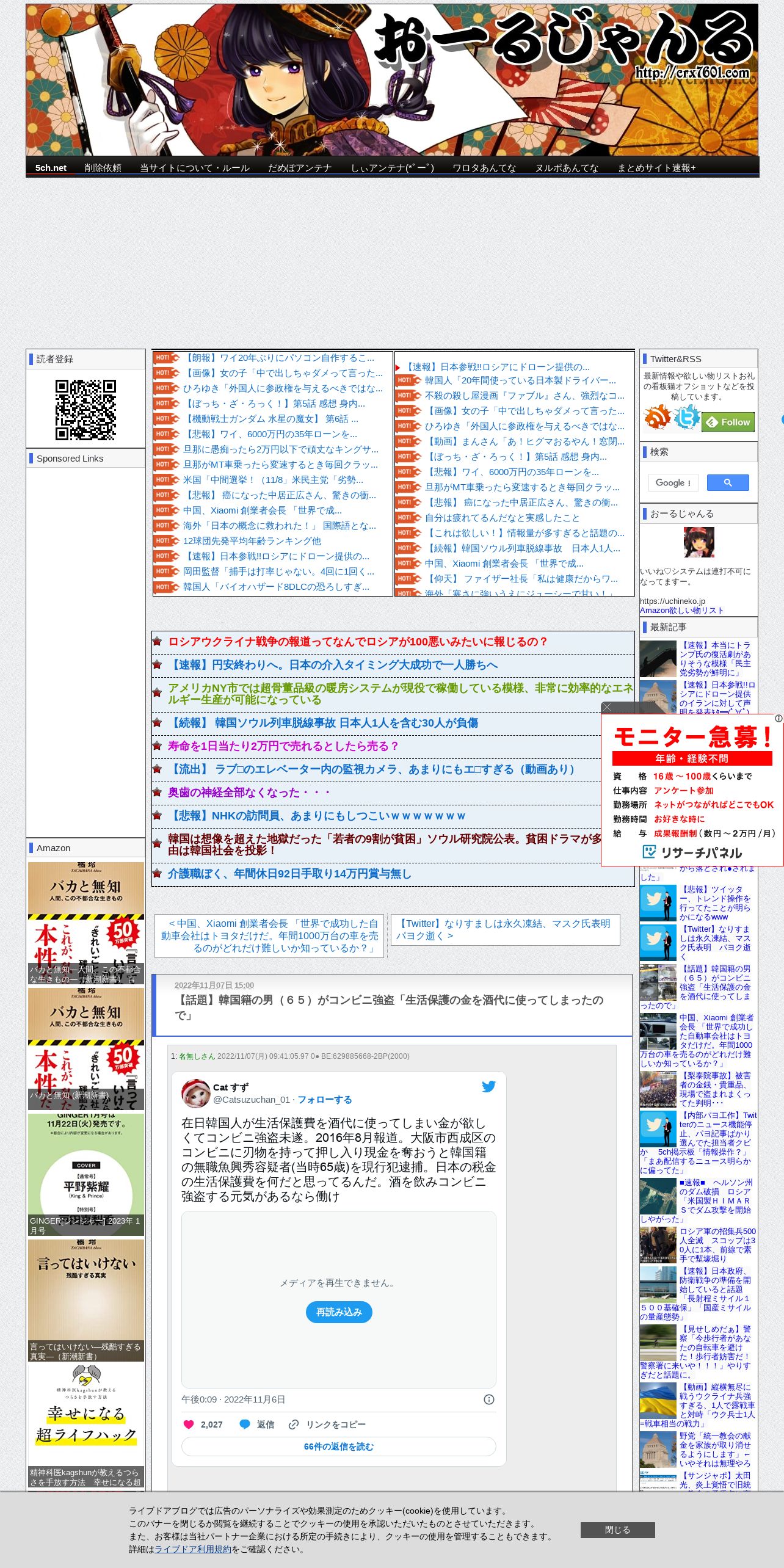784x1568 pixels.
Task: Open 幸せになる超ライフハック book cover
Action: point(86,1426)
